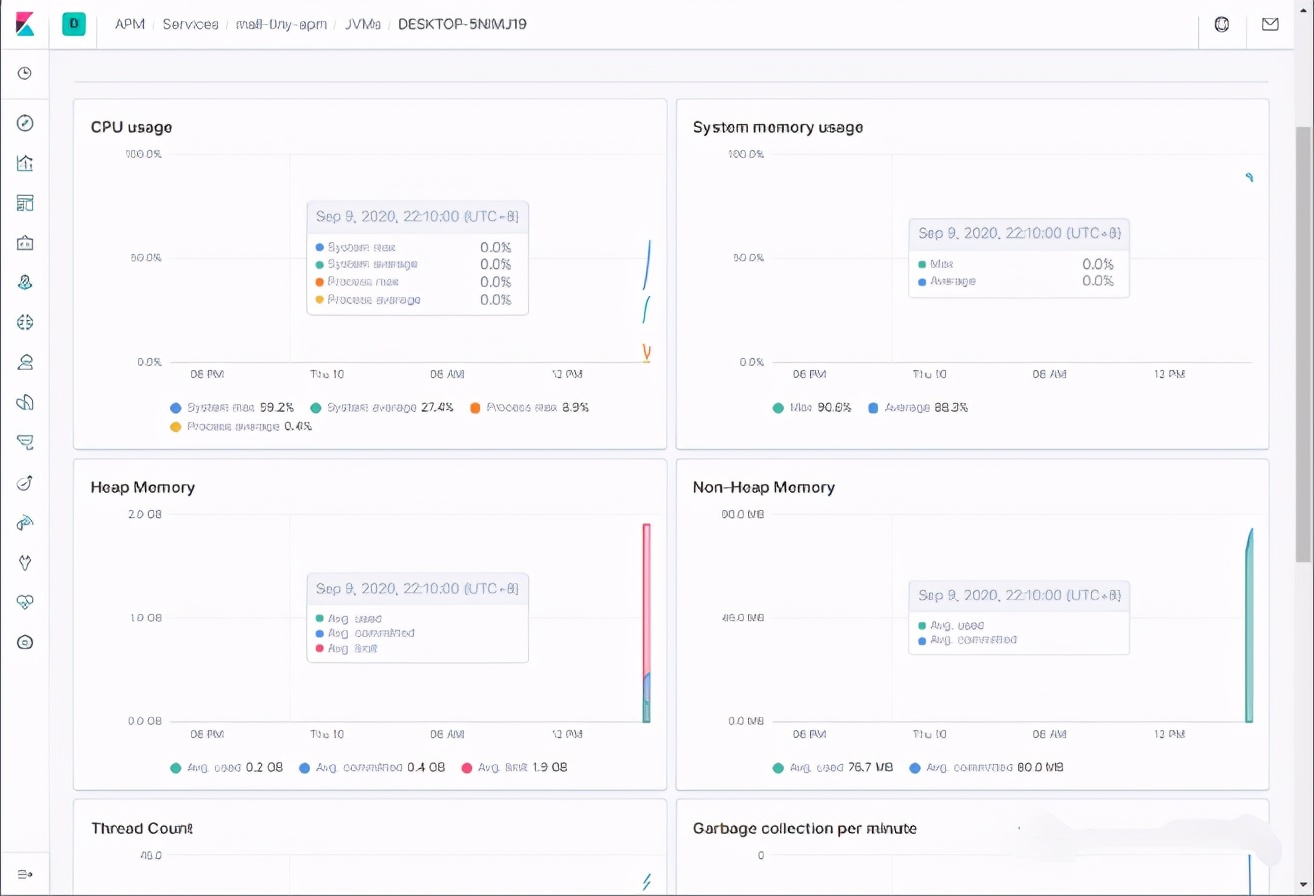Open the APM sidebar icon

[x=25, y=442]
